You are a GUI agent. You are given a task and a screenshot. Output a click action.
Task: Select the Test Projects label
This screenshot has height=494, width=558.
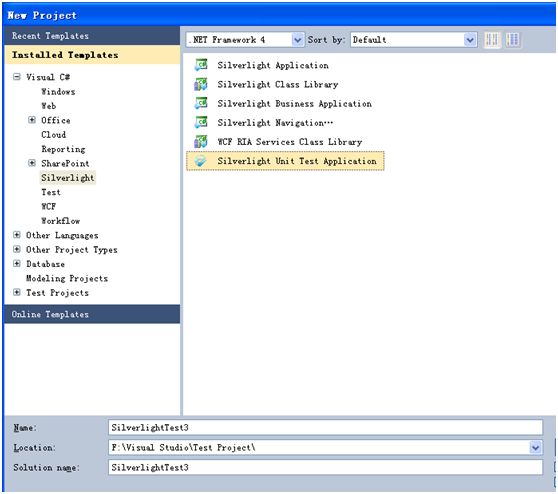57,293
